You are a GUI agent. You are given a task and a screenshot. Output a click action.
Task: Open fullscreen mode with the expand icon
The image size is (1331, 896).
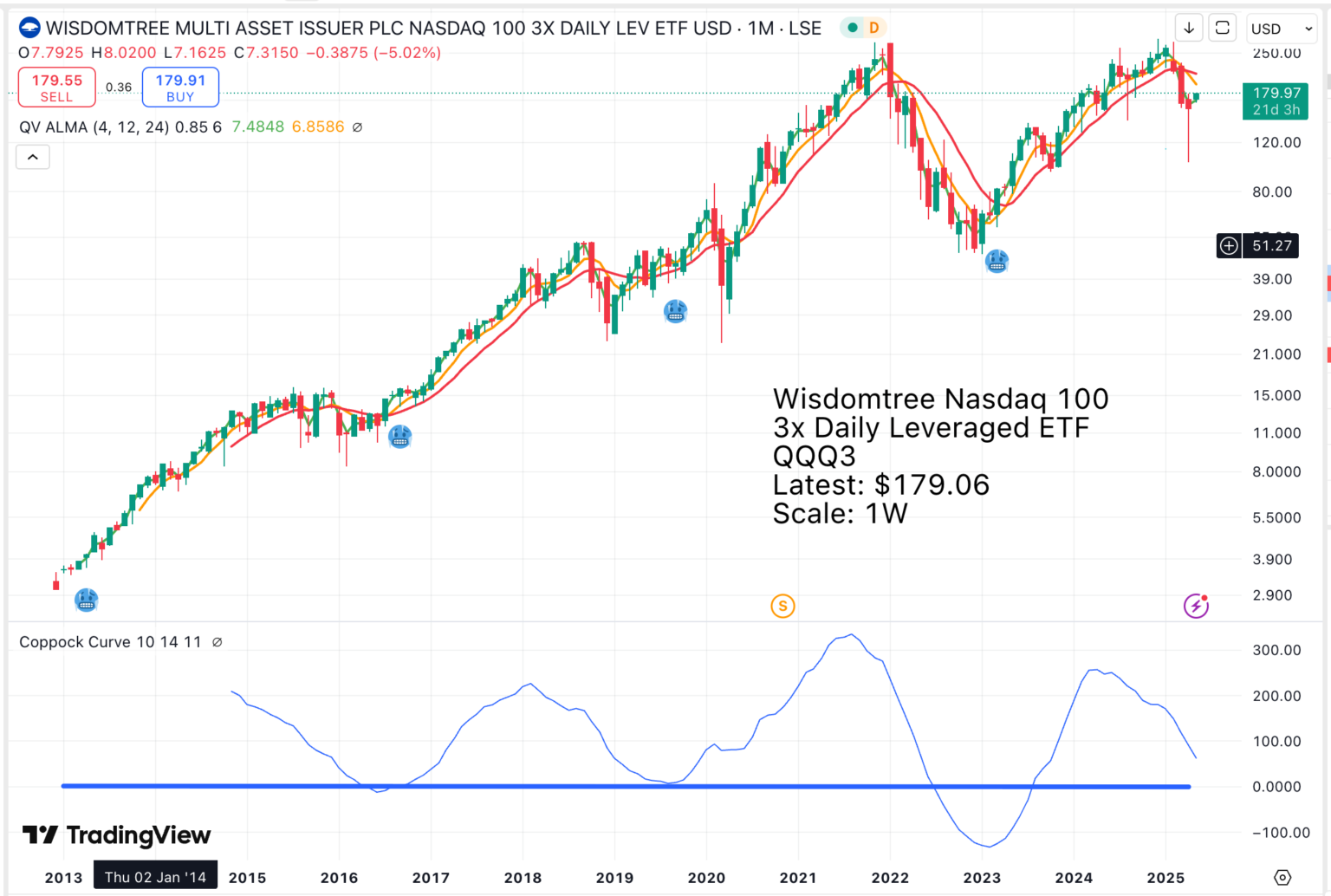coord(1222,27)
